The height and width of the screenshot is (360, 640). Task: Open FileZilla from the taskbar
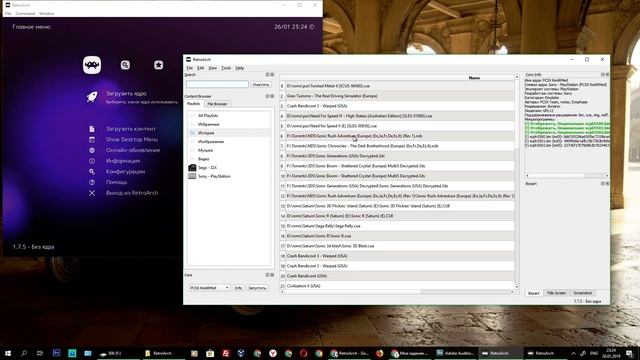point(226,353)
